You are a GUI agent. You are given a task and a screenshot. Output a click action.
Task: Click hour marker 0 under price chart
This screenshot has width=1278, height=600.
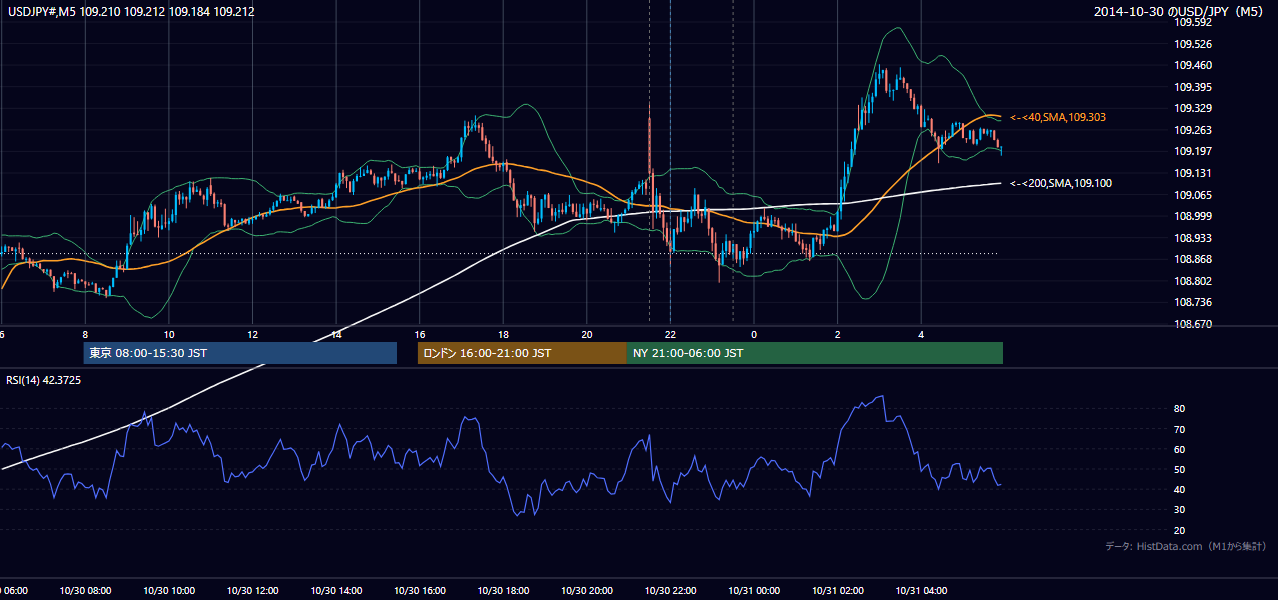click(x=754, y=334)
